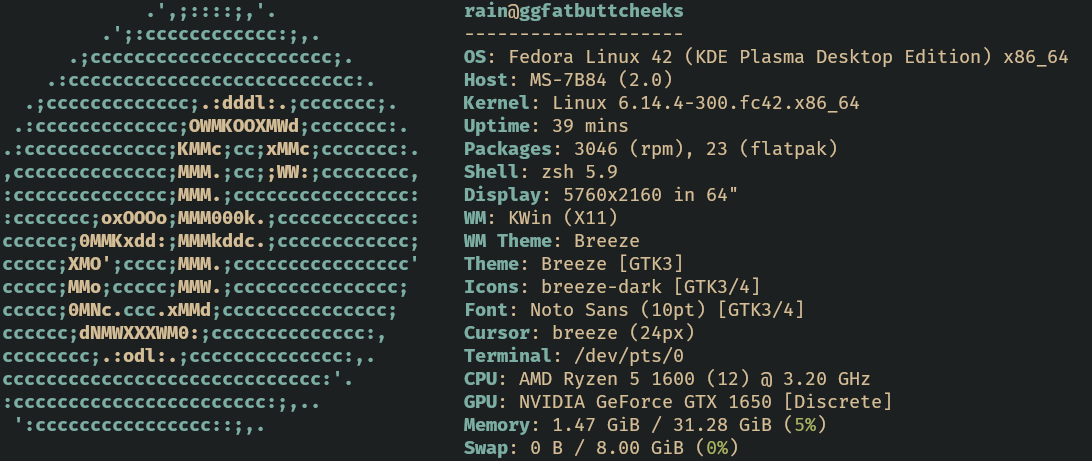
Task: Click the WM Theme Breeze entry
Action: (552, 241)
